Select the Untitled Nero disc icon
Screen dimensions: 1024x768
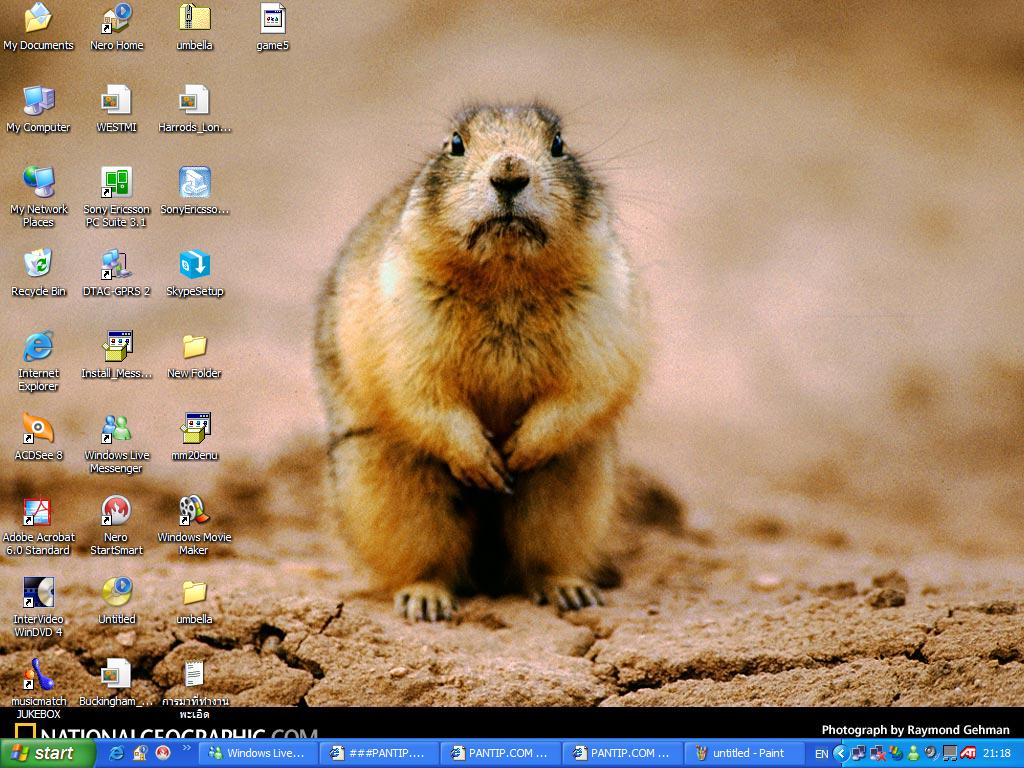pos(117,601)
